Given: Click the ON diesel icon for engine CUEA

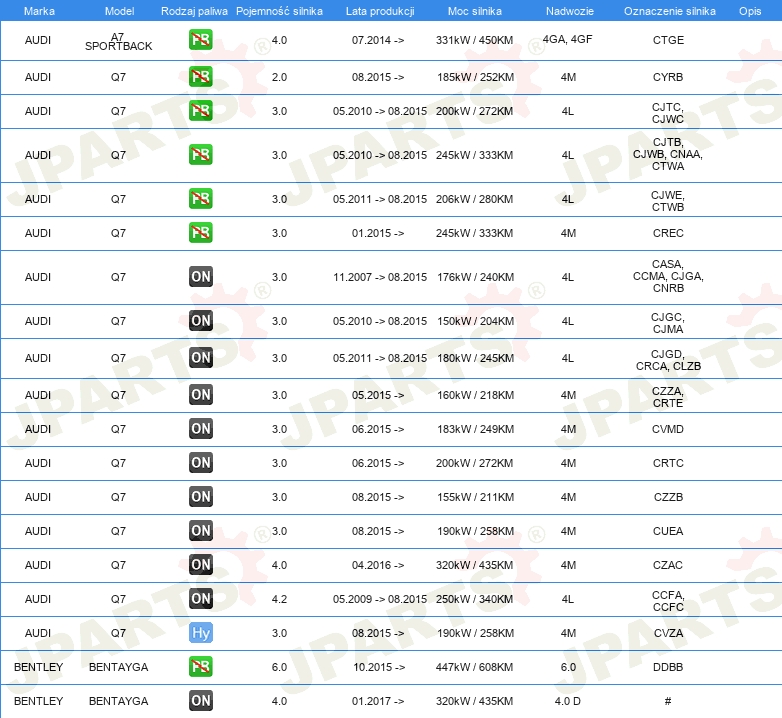Looking at the screenshot, I should [x=201, y=531].
